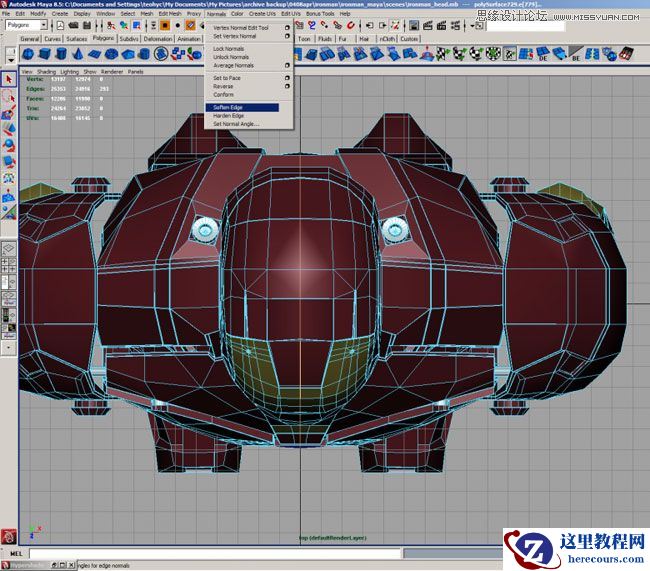Image resolution: width=650 pixels, height=571 pixels.
Task: Switch to the Surfaces shelf tab
Action: [x=76, y=38]
